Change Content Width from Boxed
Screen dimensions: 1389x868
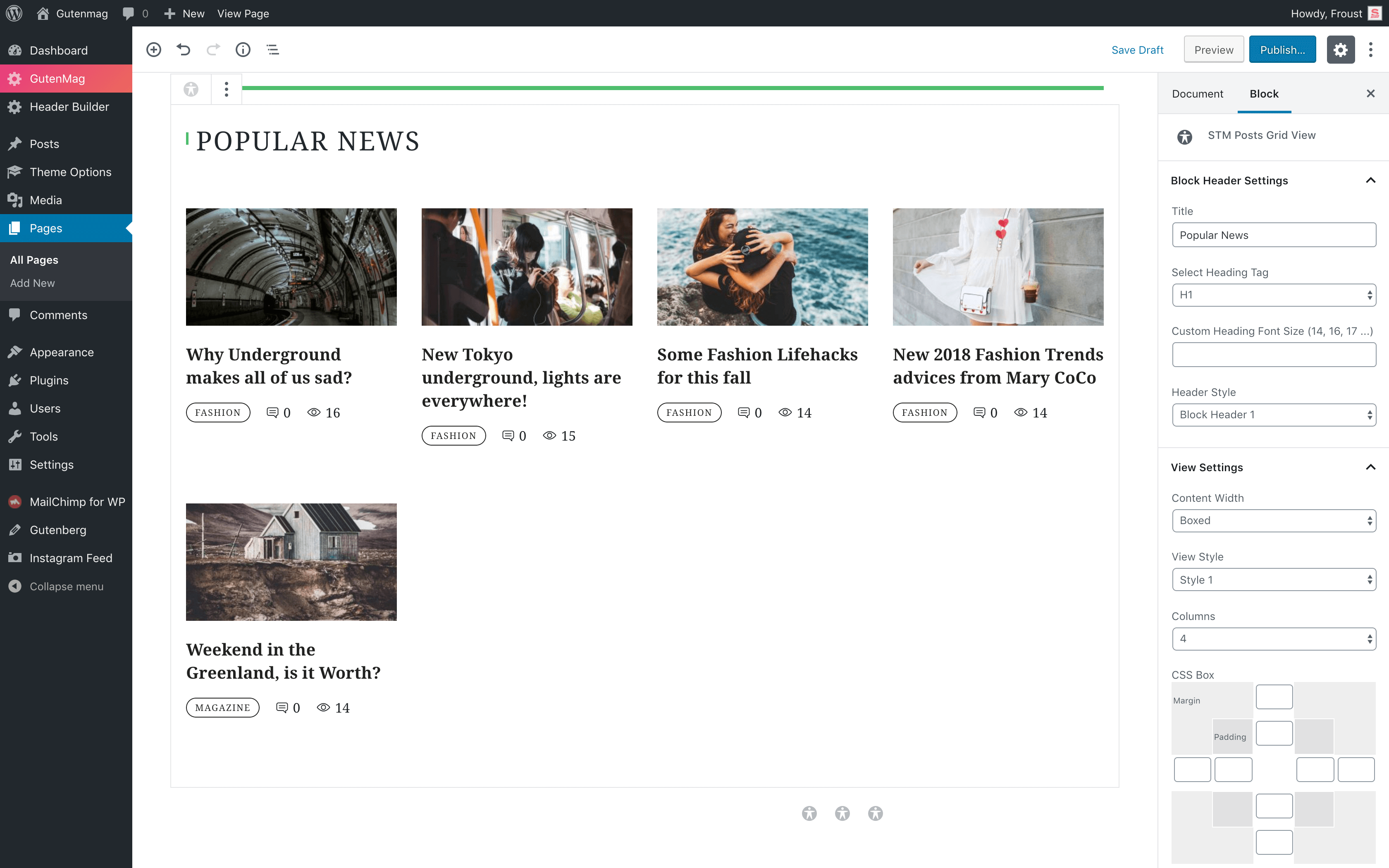pyautogui.click(x=1274, y=520)
